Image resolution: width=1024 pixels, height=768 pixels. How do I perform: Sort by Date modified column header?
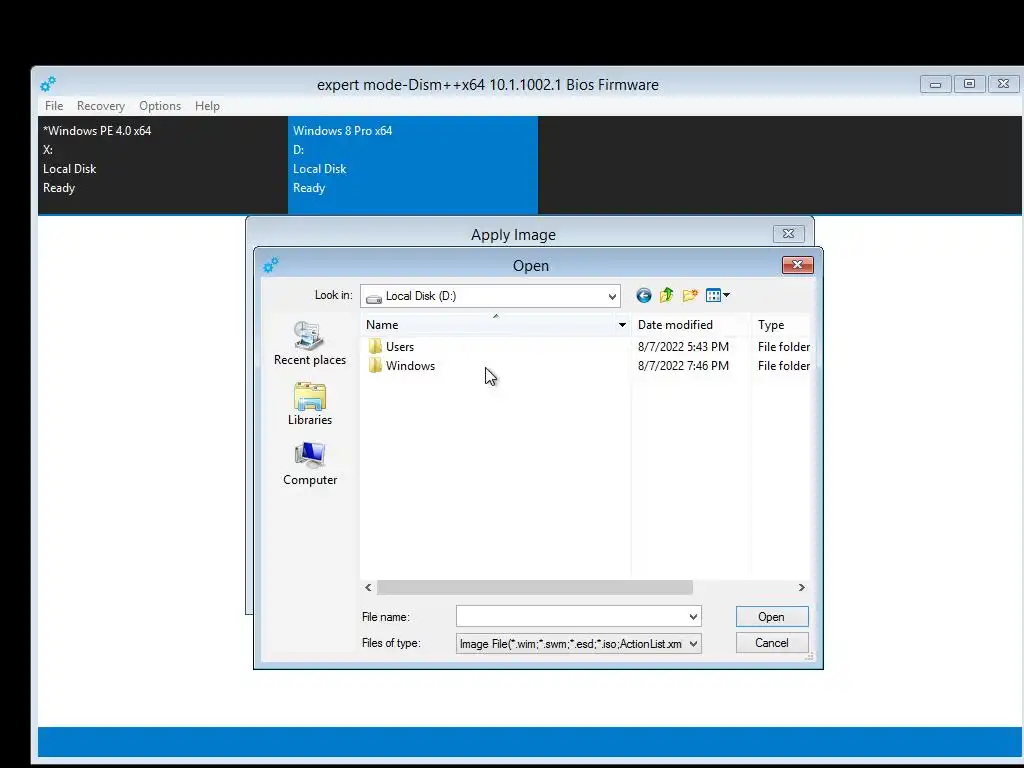point(690,325)
